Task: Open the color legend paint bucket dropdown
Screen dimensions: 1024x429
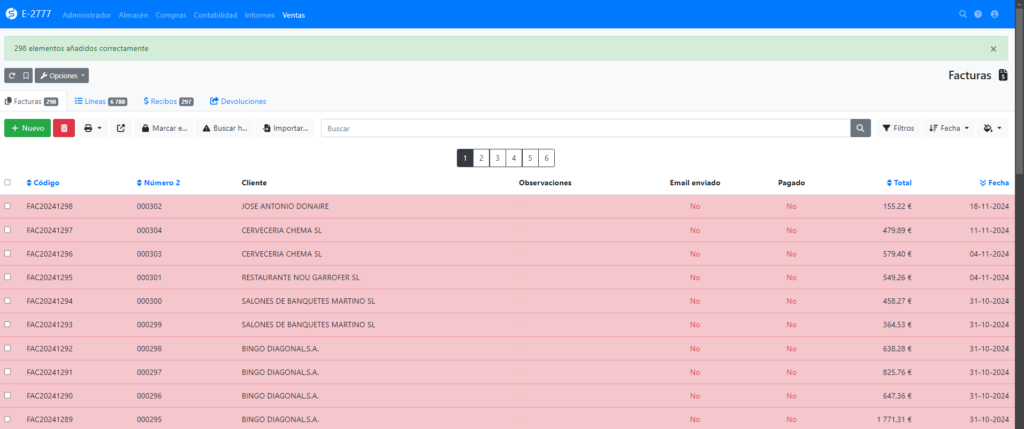Action: point(993,128)
